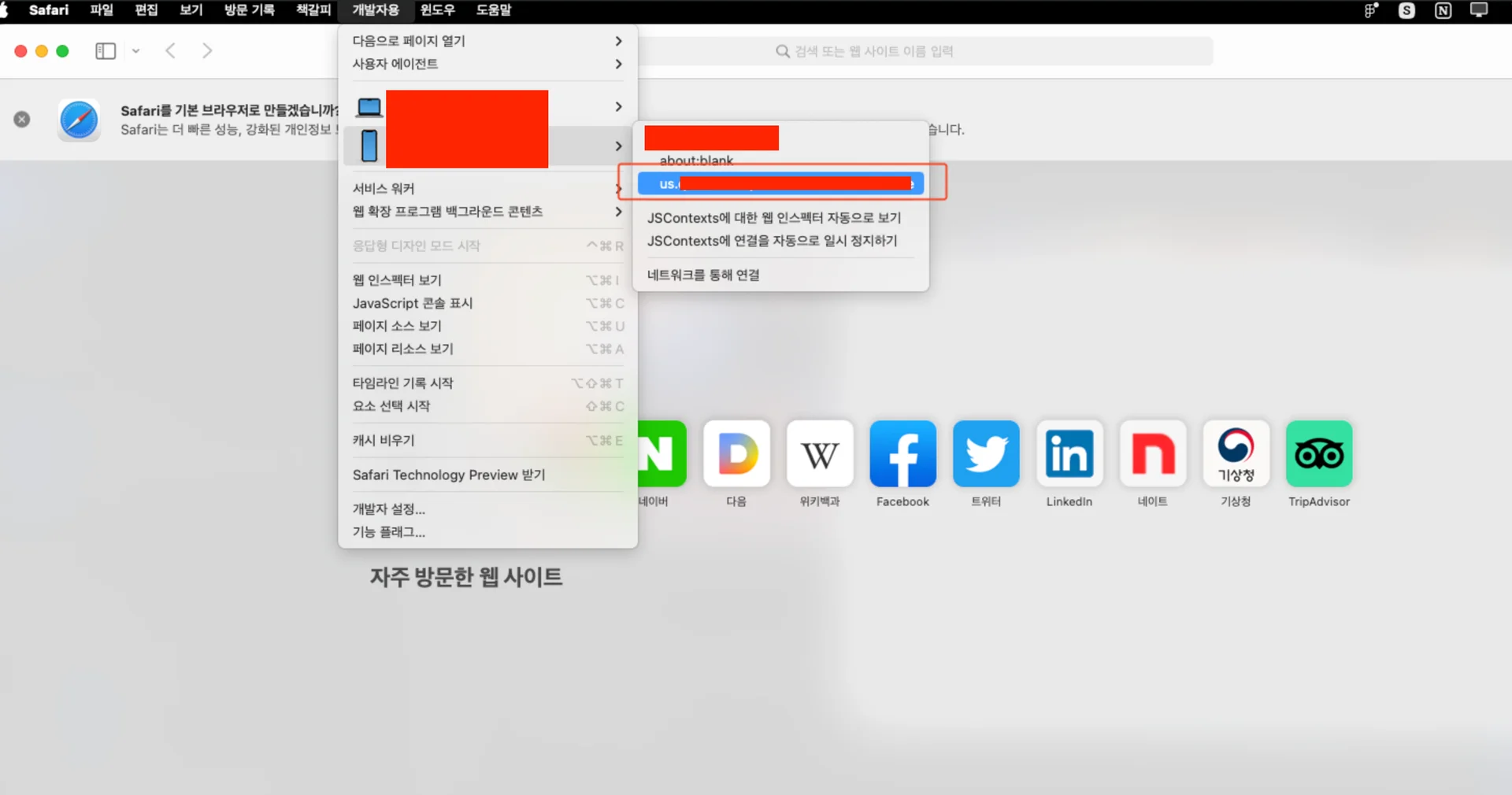Expand the 서비스 워커 submenu arrow
The image size is (1512, 795).
coord(618,189)
